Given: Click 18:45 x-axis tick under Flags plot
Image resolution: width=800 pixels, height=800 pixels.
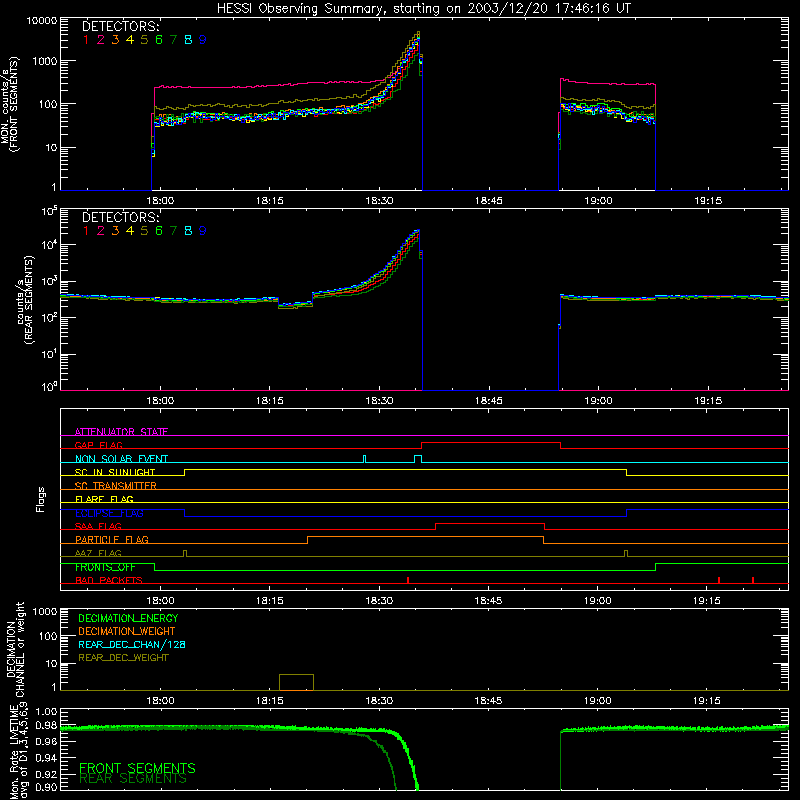Looking at the screenshot, I should click(x=488, y=601).
